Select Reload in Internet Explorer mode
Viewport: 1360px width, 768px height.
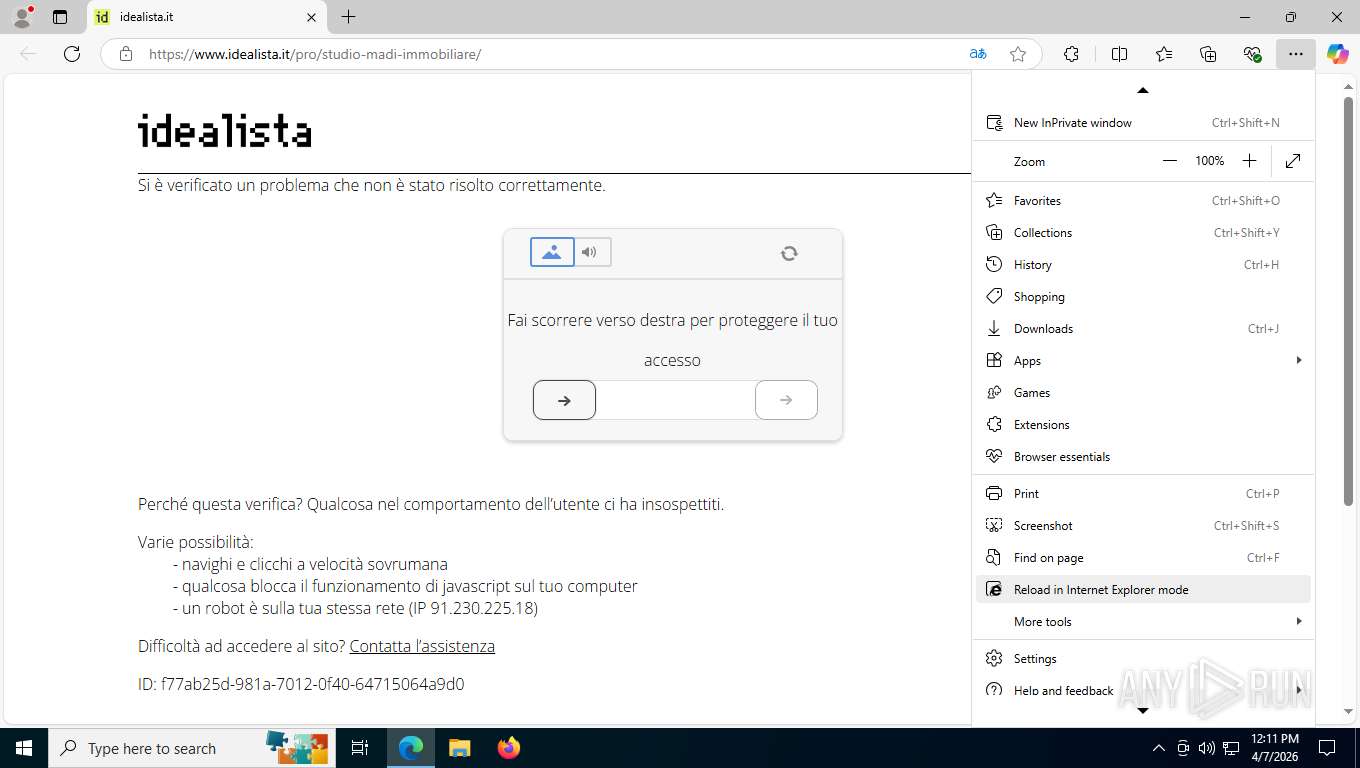click(x=1142, y=590)
